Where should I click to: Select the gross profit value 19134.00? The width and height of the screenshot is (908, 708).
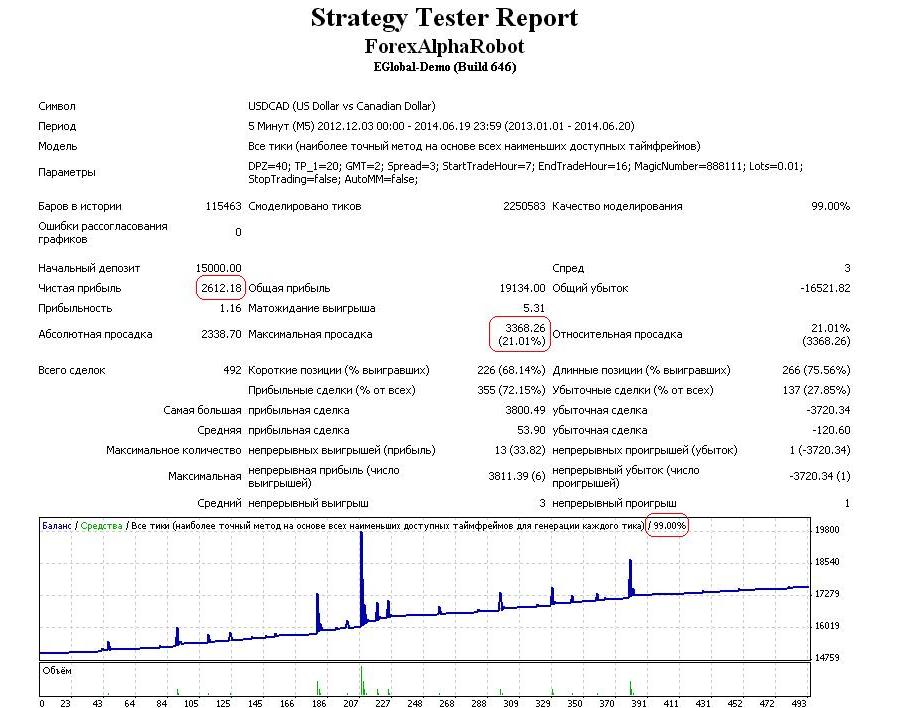[x=522, y=288]
